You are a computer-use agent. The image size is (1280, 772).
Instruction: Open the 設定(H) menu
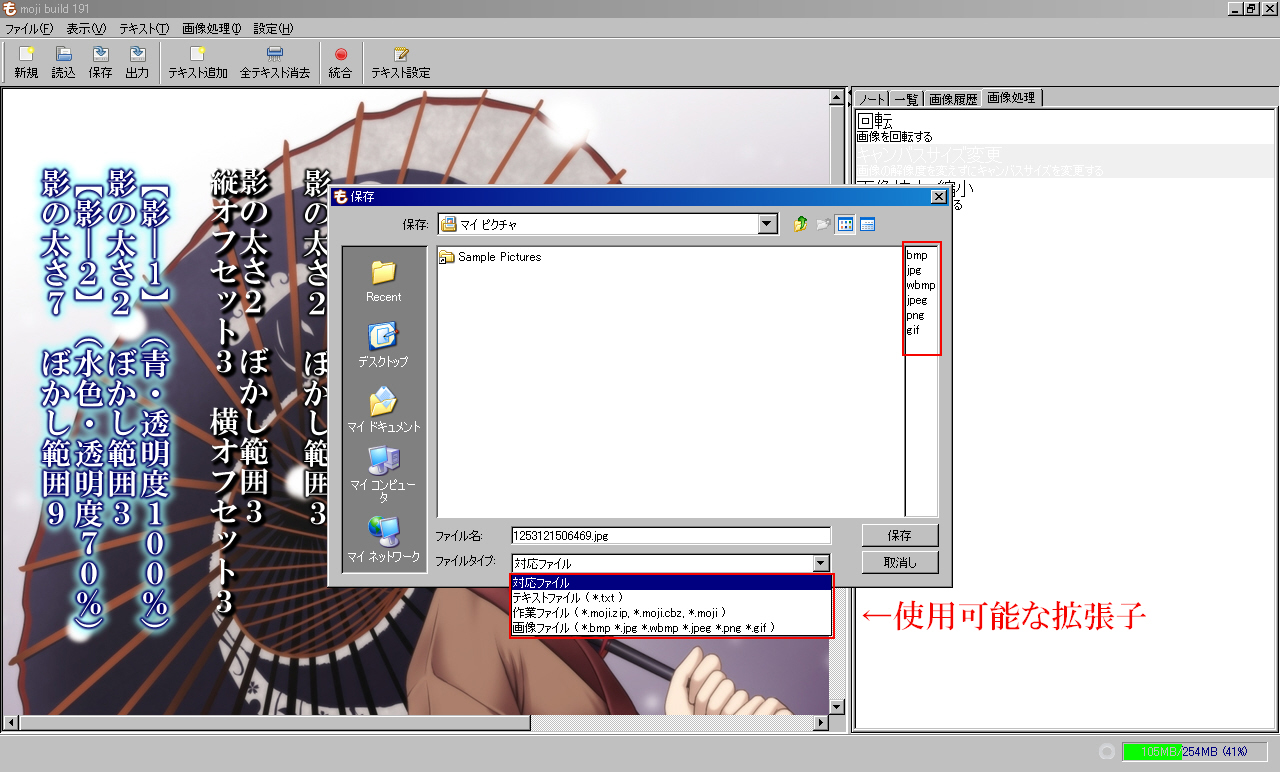tap(273, 29)
